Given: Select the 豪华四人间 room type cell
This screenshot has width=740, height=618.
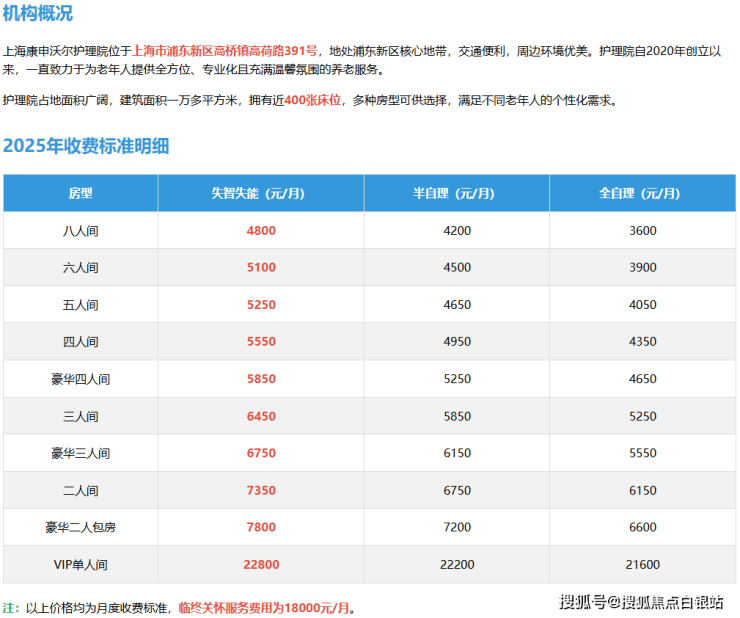Looking at the screenshot, I should (80, 379).
